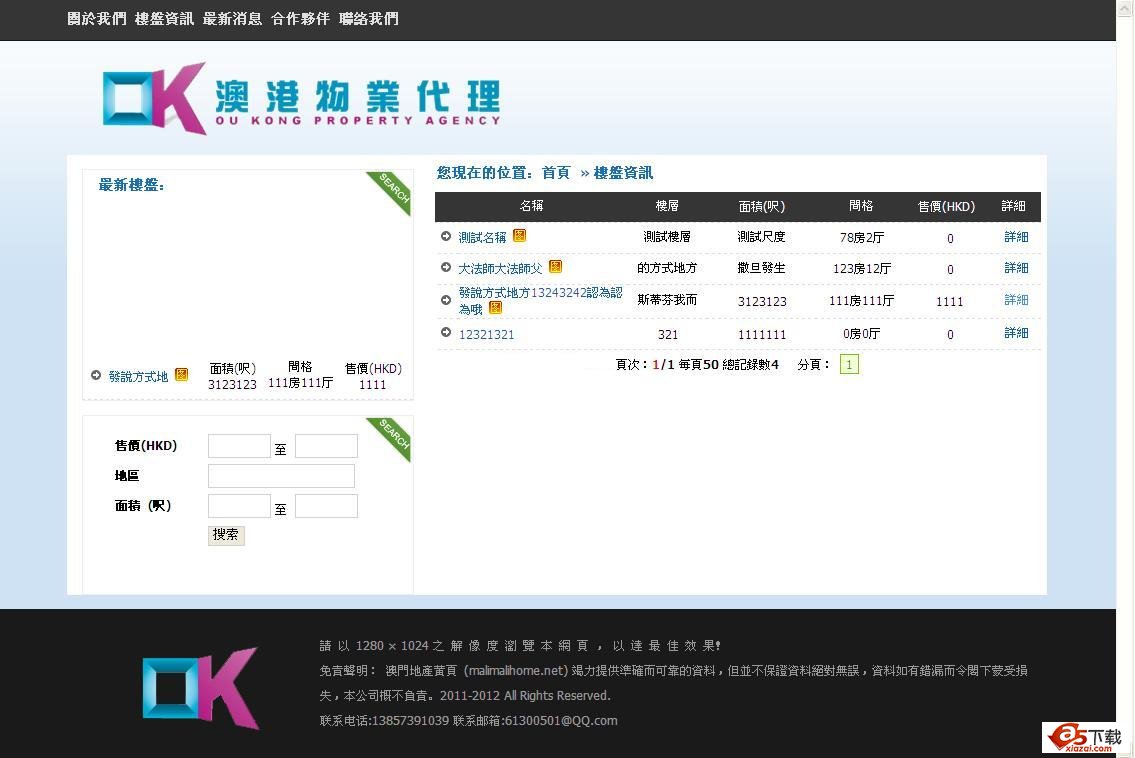The width and height of the screenshot is (1135, 758).
Task: Open the 樓盤資訊 menu item
Action: point(164,19)
